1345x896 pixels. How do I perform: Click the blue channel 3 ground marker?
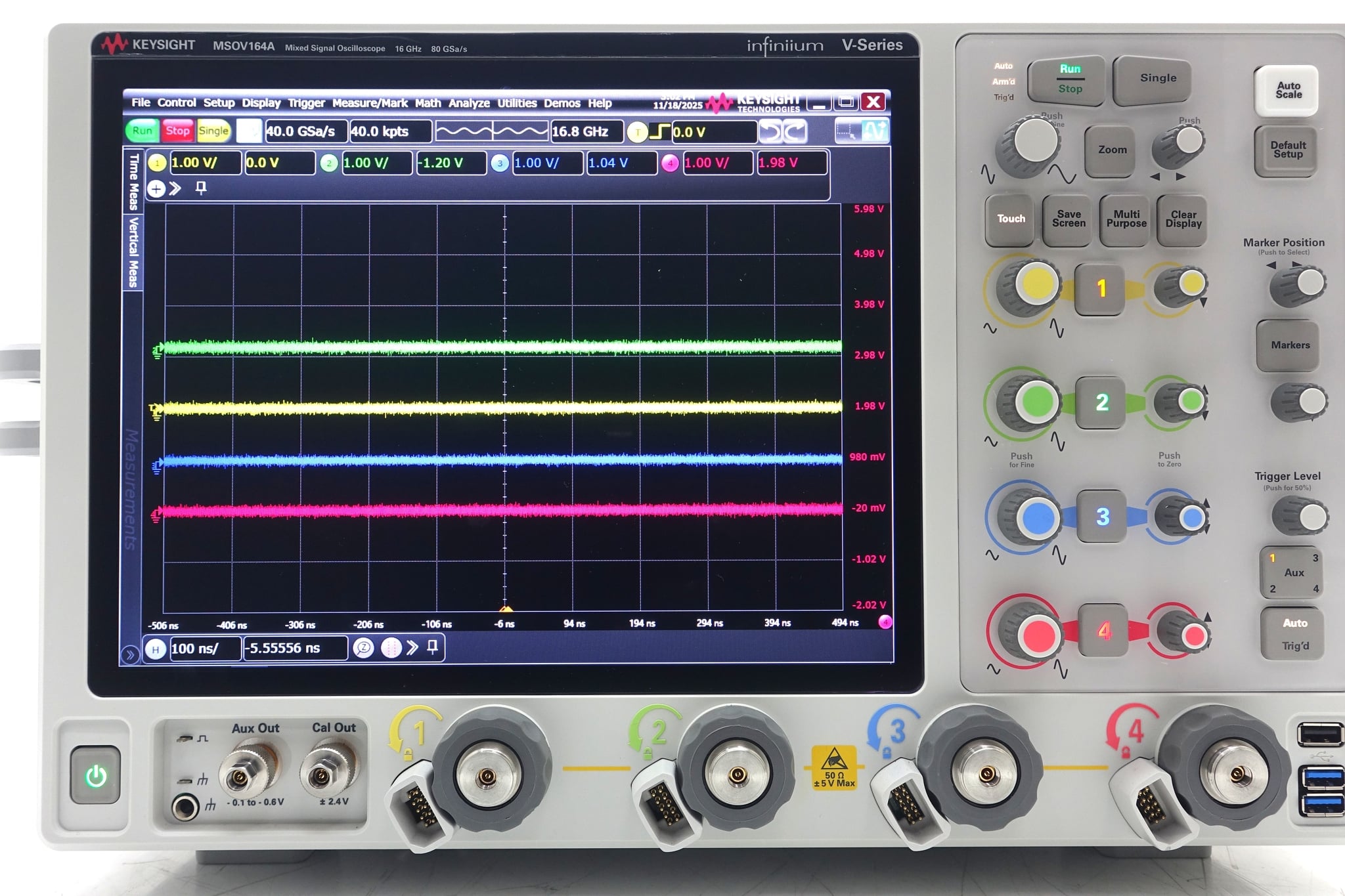[x=156, y=467]
